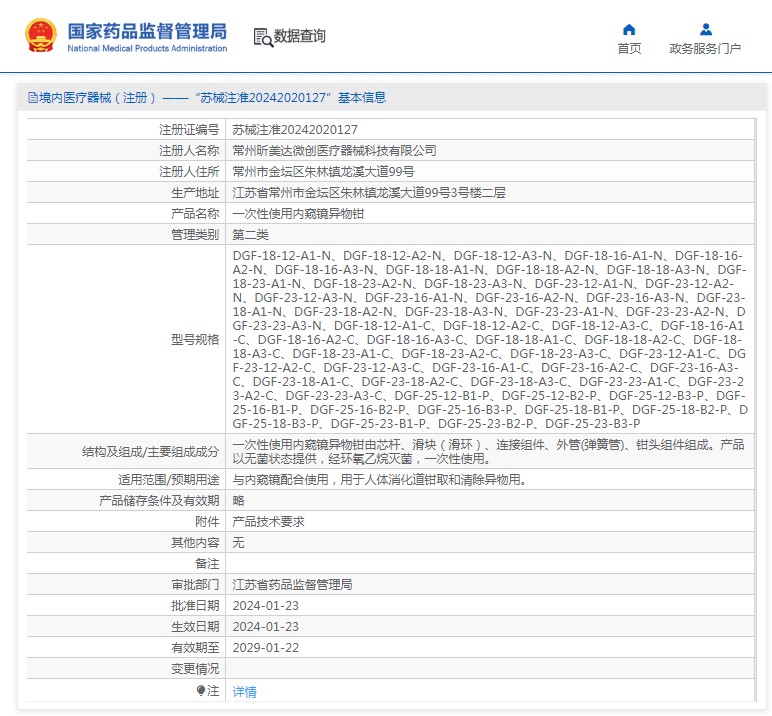This screenshot has height=716, width=772.
Task: Open the data query search icon
Action: tap(263, 37)
